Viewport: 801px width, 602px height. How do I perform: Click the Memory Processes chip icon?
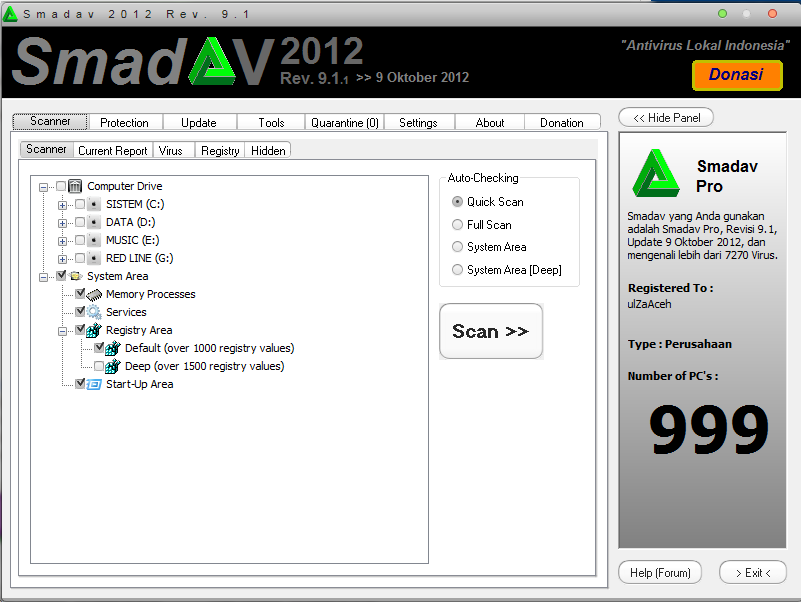pos(94,295)
